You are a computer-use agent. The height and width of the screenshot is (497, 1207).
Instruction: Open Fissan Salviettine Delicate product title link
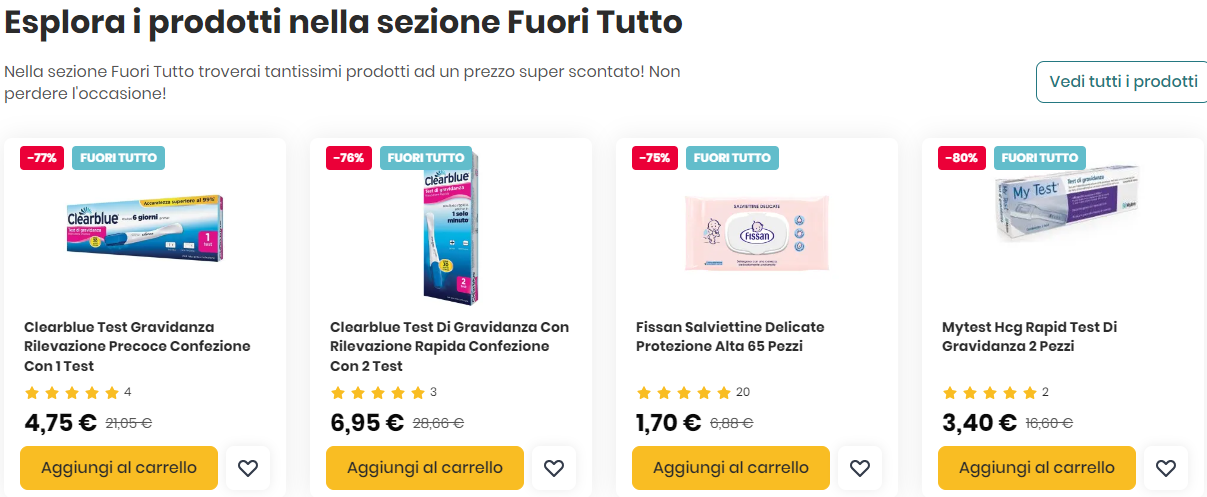[x=730, y=337]
